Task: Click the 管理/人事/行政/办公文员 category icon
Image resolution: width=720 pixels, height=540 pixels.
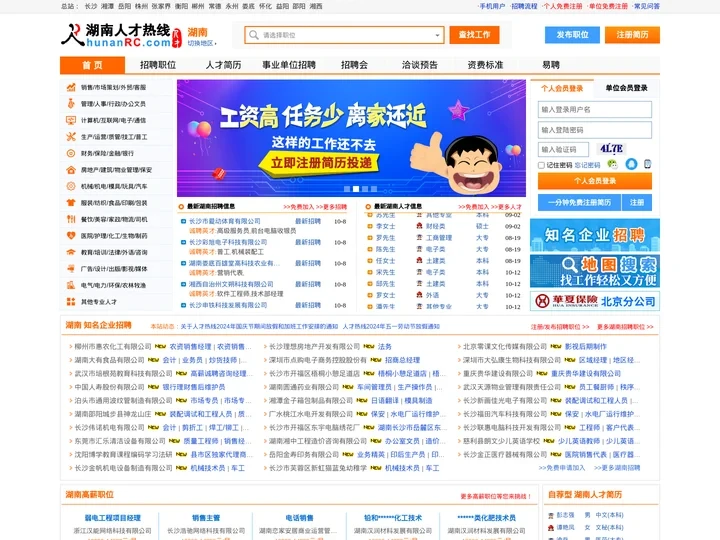Action: pyautogui.click(x=71, y=104)
